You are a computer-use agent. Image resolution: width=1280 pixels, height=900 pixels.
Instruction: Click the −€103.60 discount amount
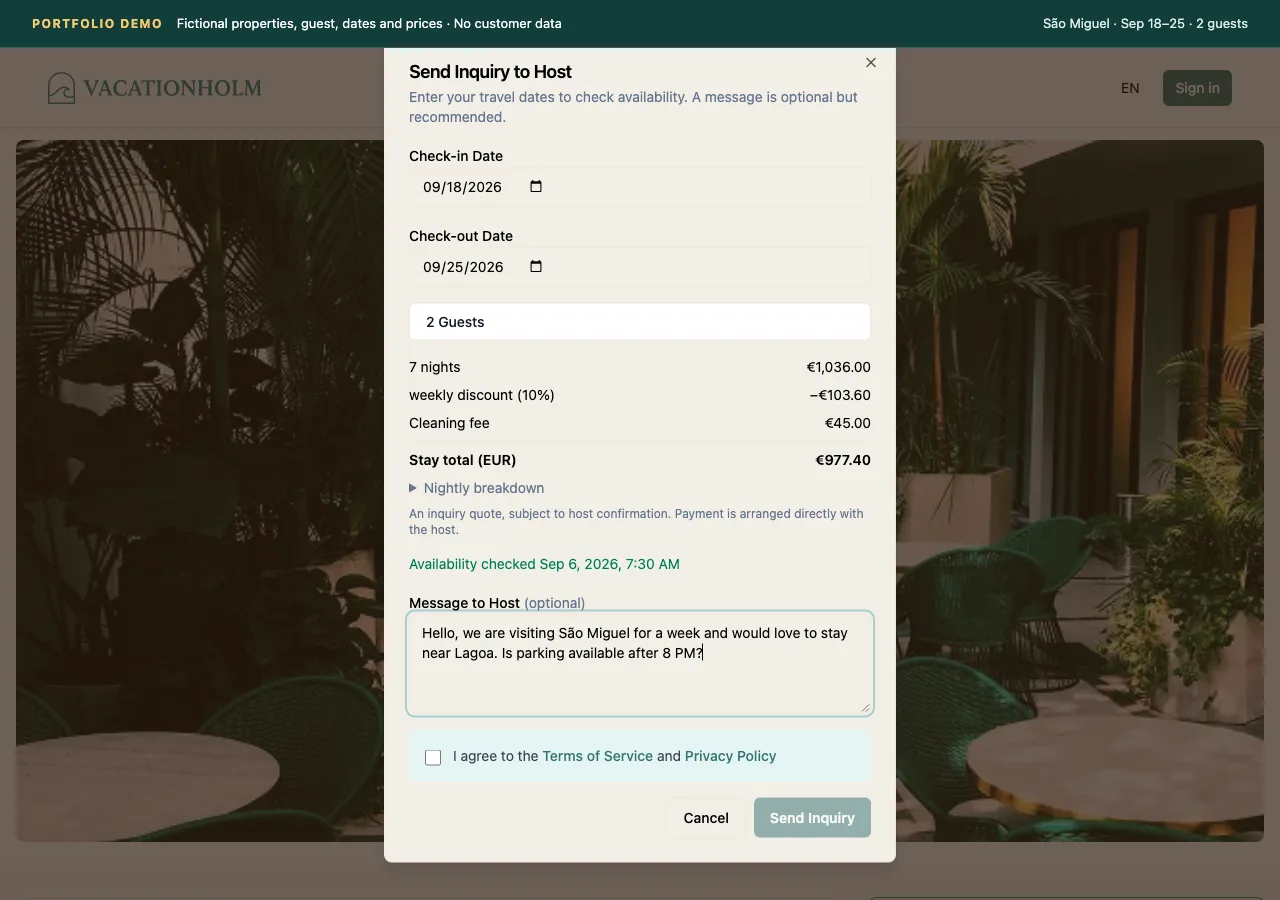tap(840, 395)
